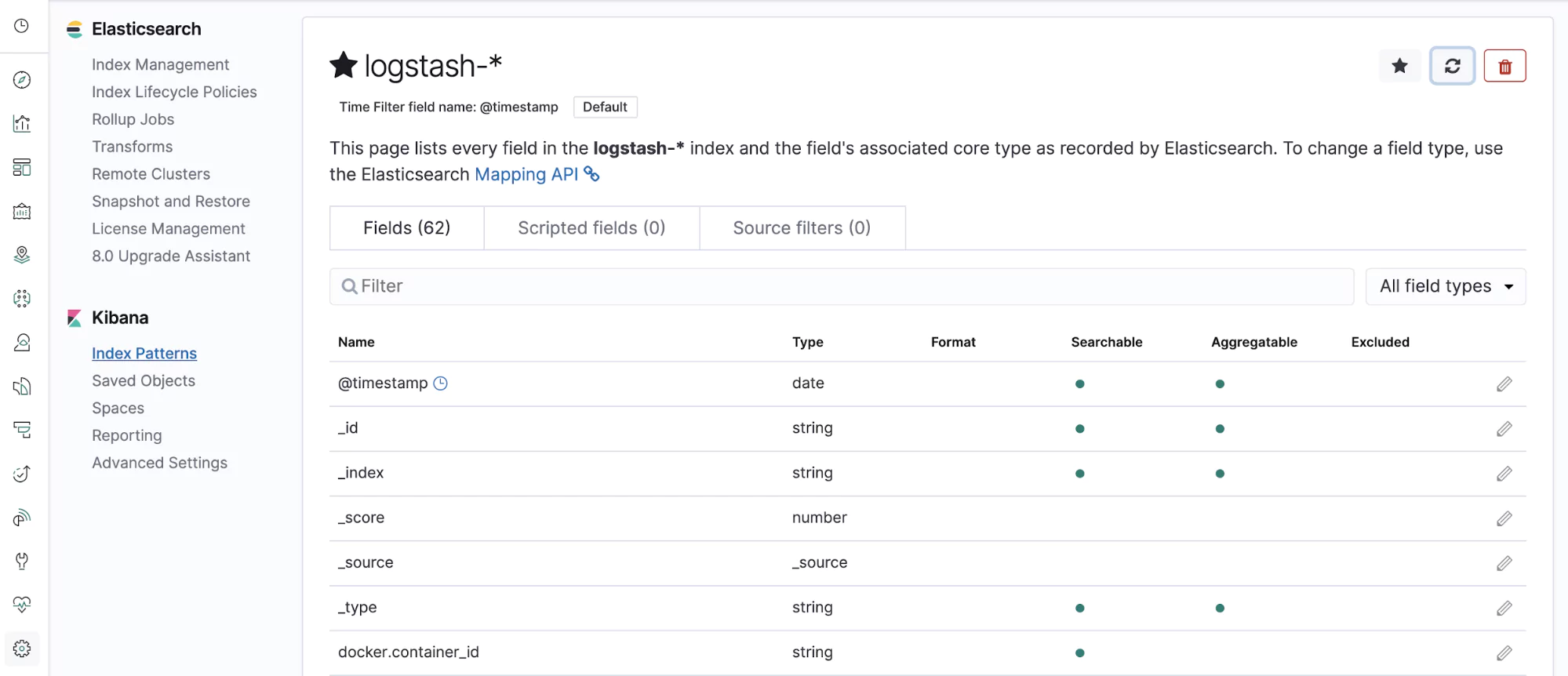Open All field types dropdown
1568x676 pixels.
click(x=1446, y=286)
